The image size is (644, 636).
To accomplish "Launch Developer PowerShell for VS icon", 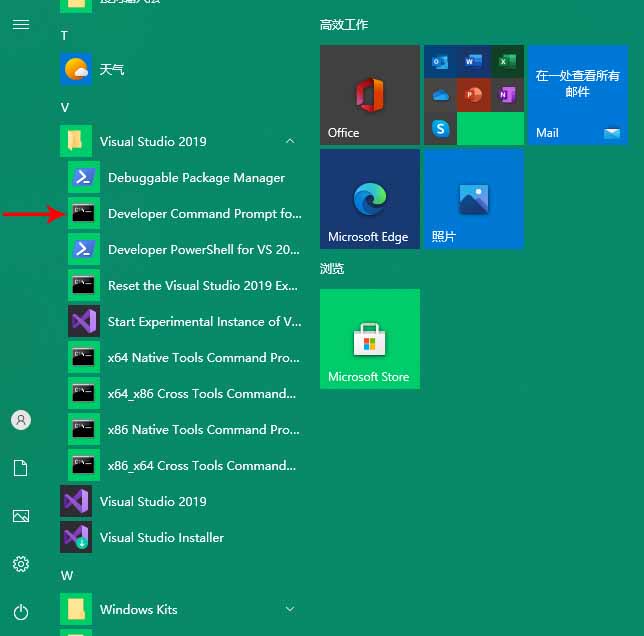I will pyautogui.click(x=84, y=249).
